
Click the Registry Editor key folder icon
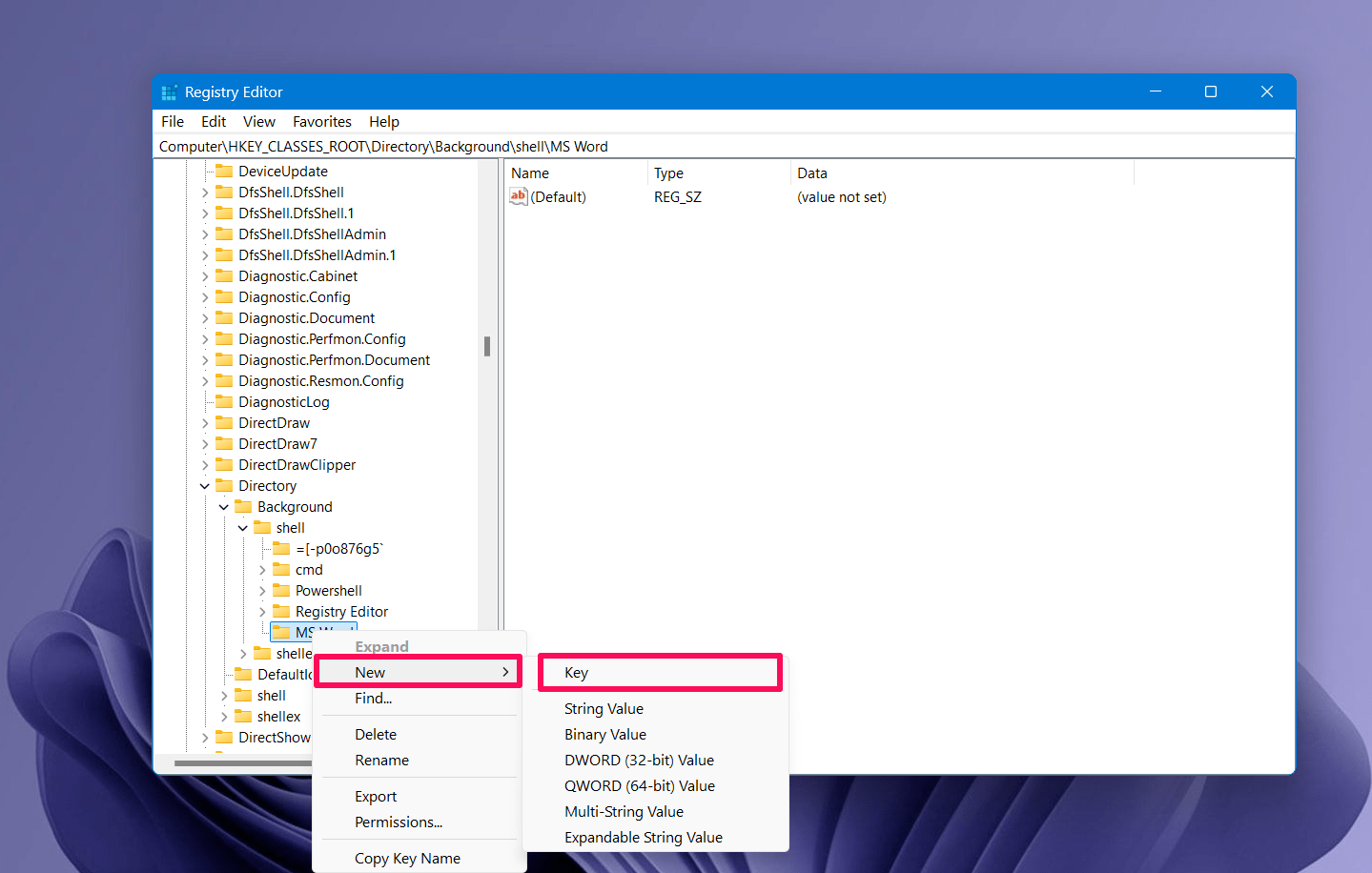pyautogui.click(x=281, y=612)
